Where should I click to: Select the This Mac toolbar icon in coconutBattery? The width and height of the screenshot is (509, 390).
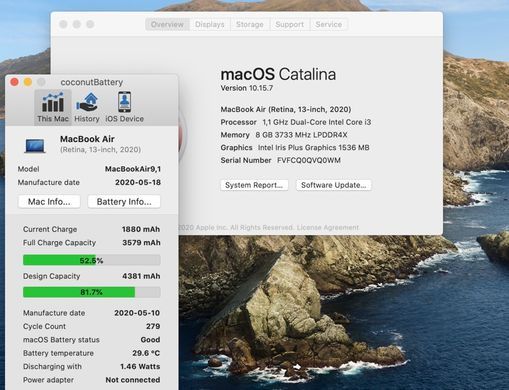coord(53,107)
